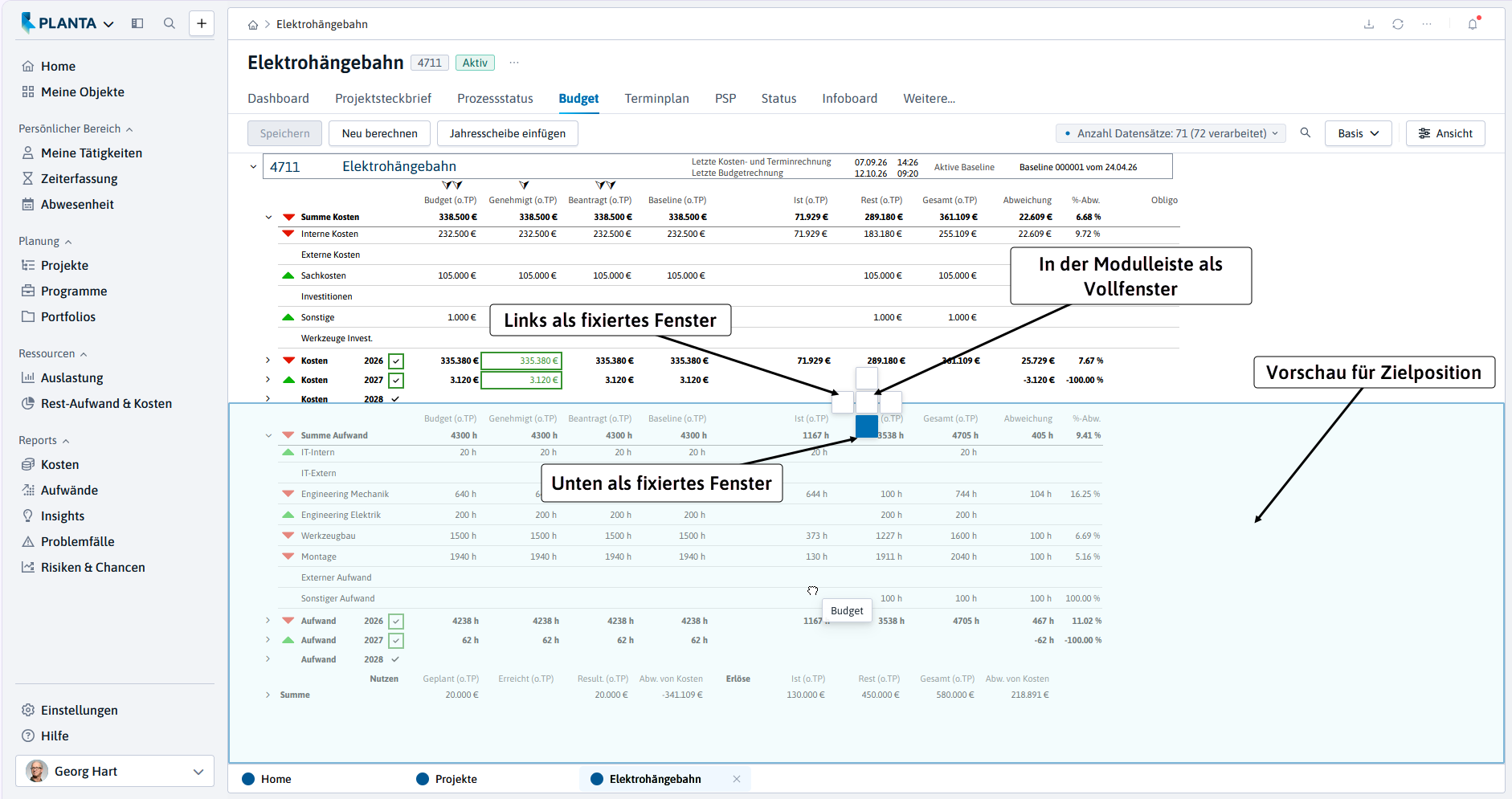Open the Weitere... tab menu
The width and height of the screenshot is (1512, 799).
point(929,98)
